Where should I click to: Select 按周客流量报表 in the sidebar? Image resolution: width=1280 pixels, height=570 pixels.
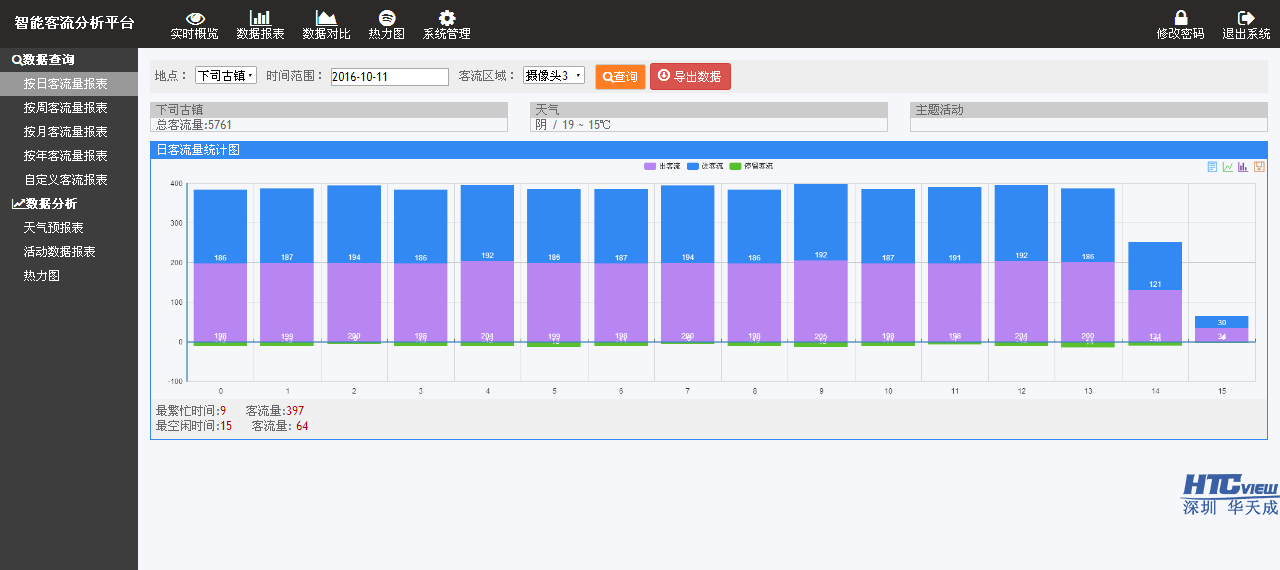click(66, 108)
